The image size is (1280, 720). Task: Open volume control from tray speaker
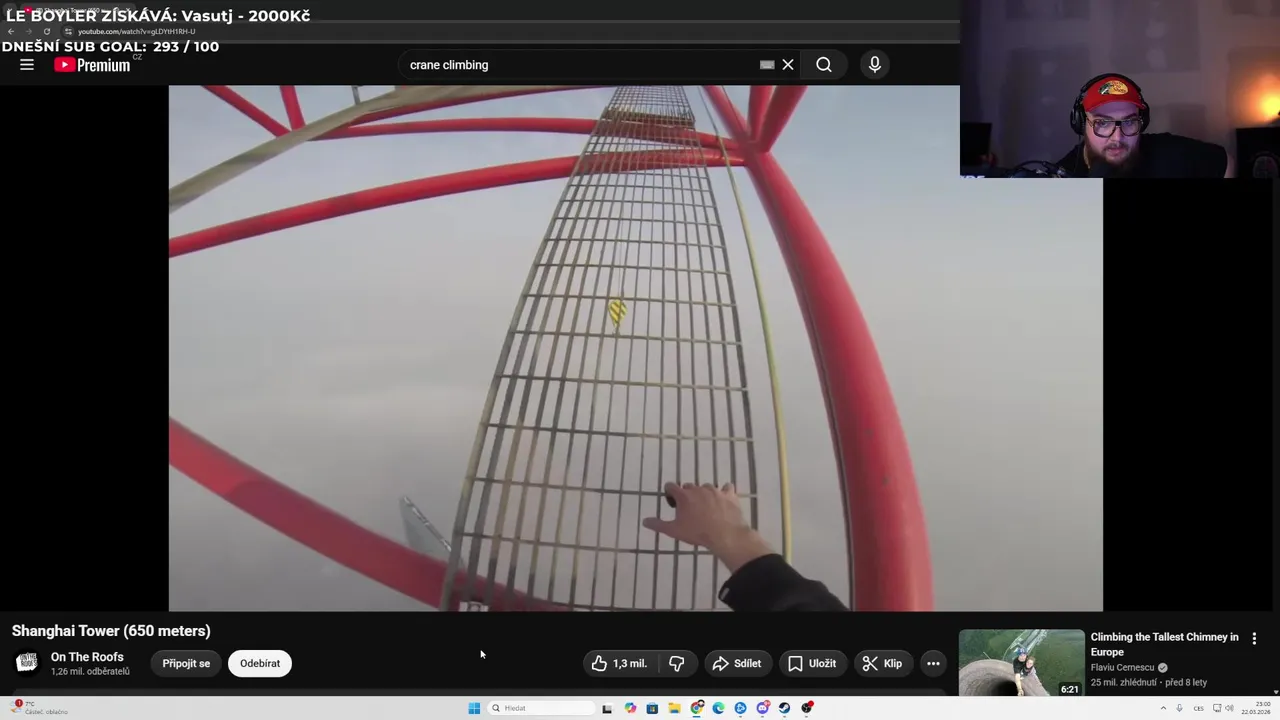pyautogui.click(x=1230, y=708)
